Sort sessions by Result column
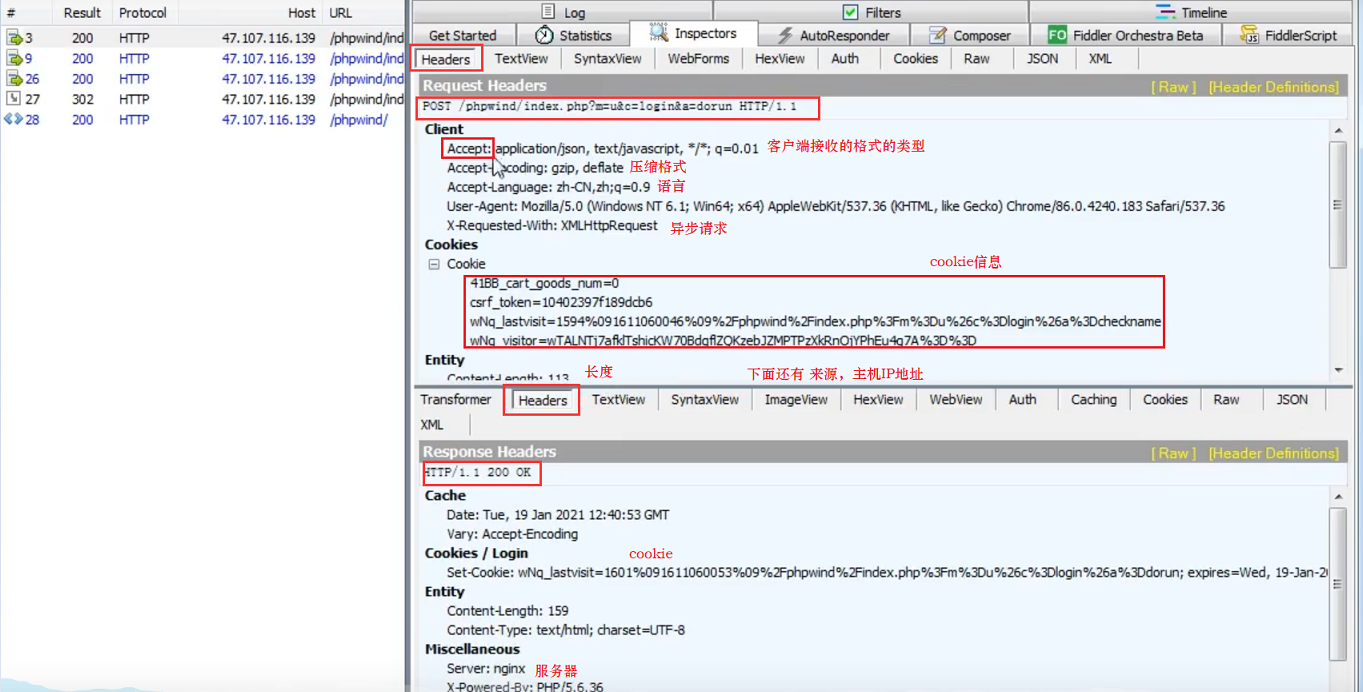The width and height of the screenshot is (1363, 692). [82, 13]
